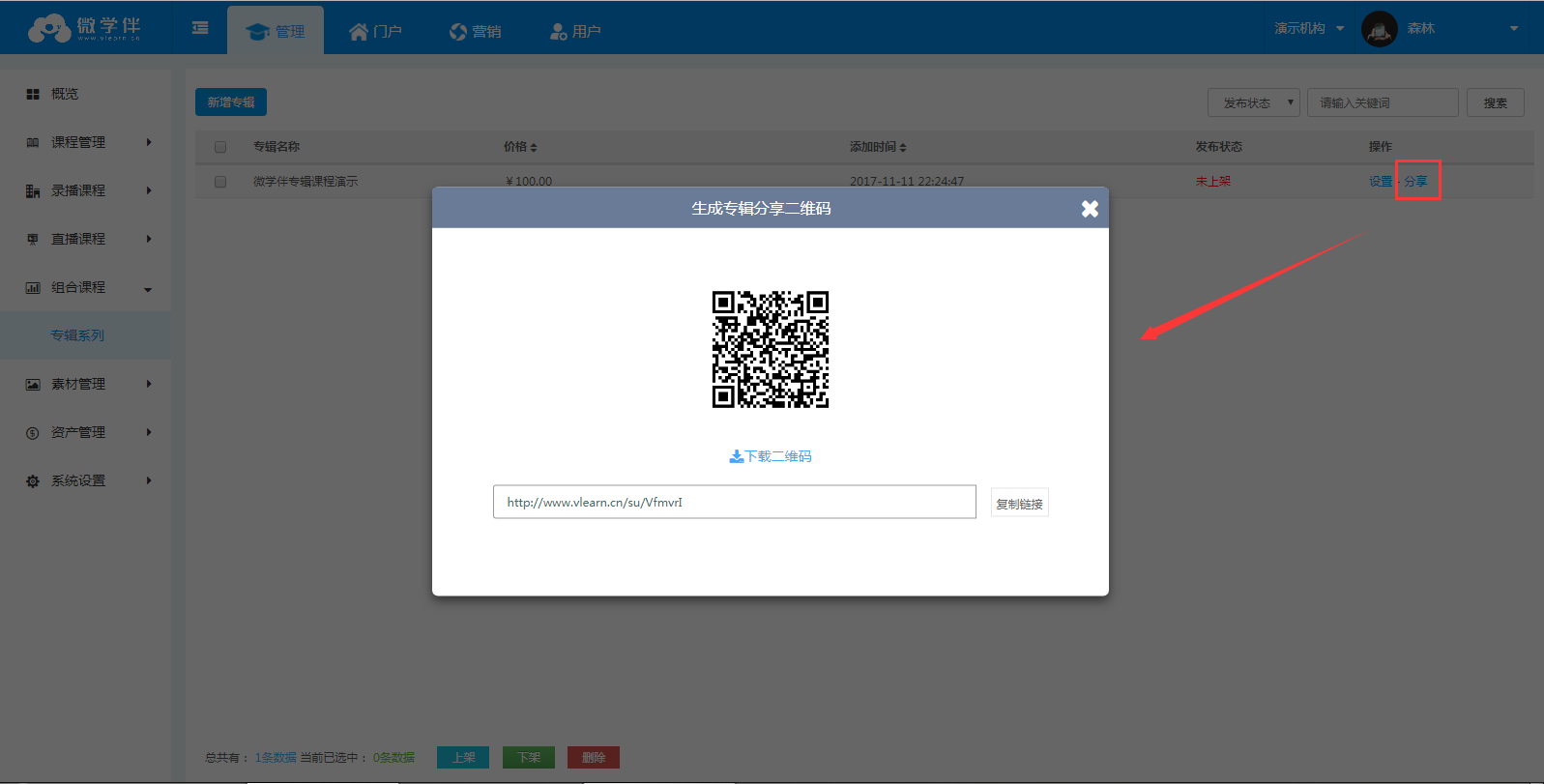Click the house icon beside 门户

pyautogui.click(x=359, y=32)
